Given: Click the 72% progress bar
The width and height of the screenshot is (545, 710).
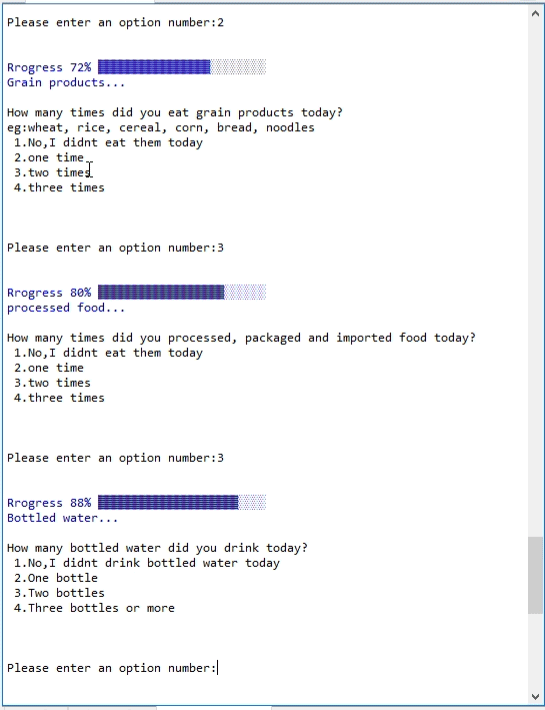Looking at the screenshot, I should [x=182, y=67].
